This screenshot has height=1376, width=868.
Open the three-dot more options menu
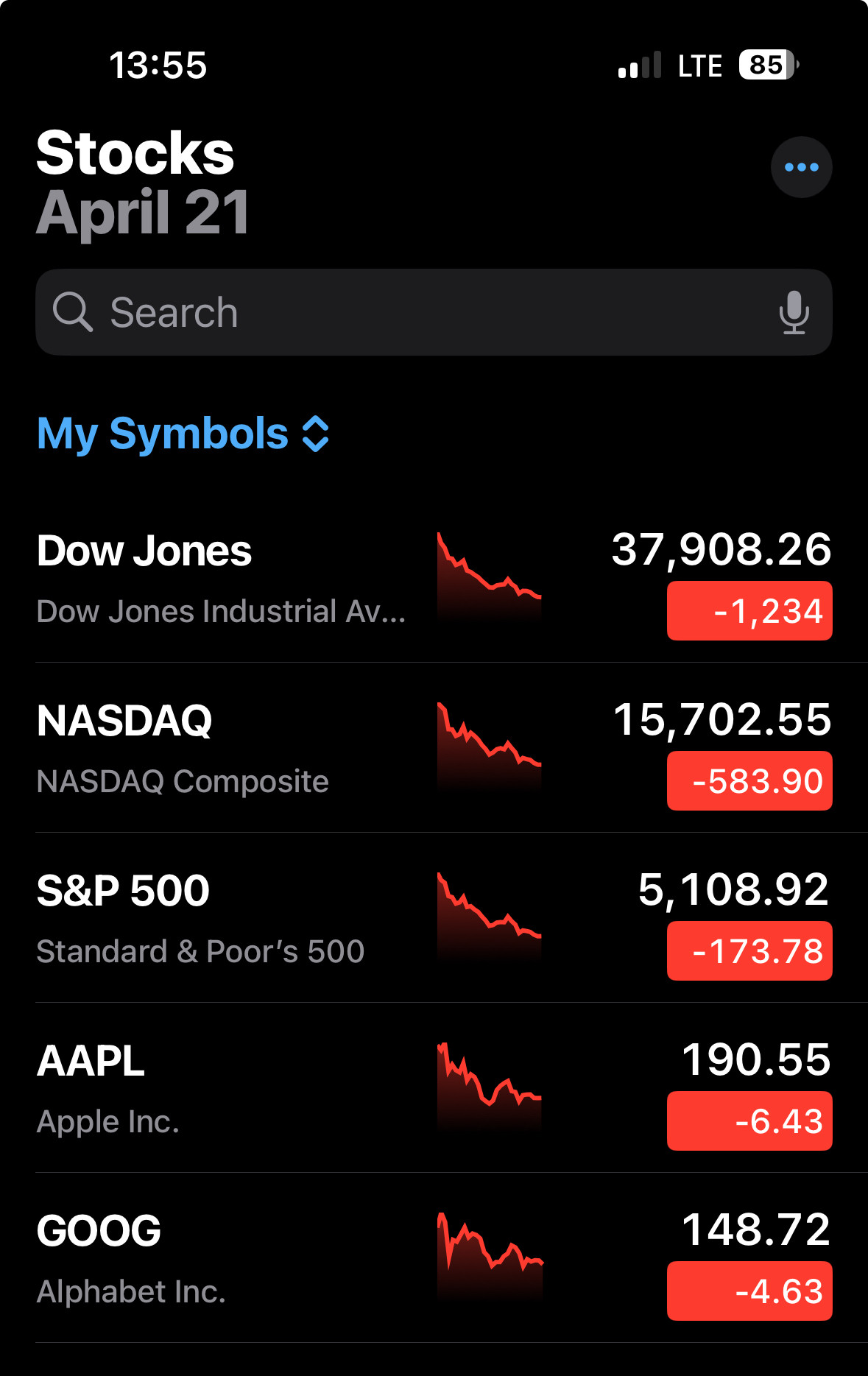click(801, 167)
